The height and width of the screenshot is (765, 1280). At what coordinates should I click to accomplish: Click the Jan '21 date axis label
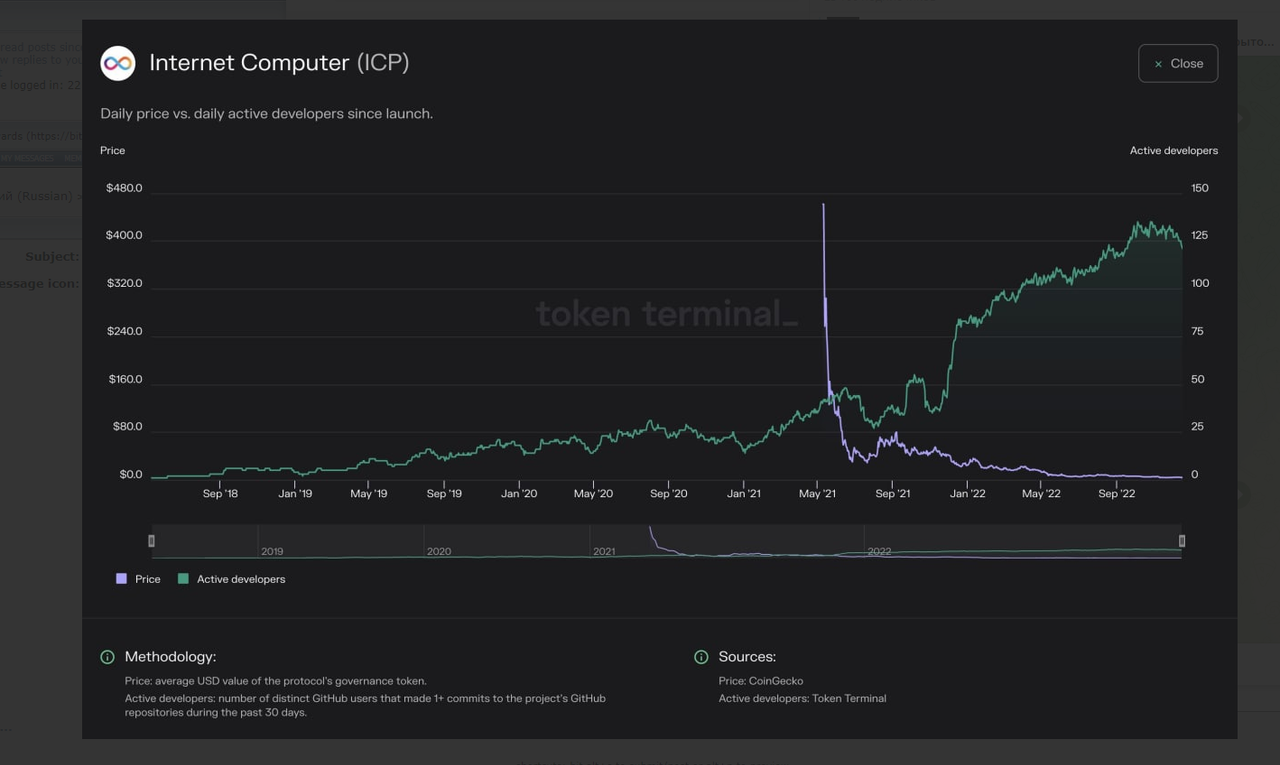[x=743, y=494]
